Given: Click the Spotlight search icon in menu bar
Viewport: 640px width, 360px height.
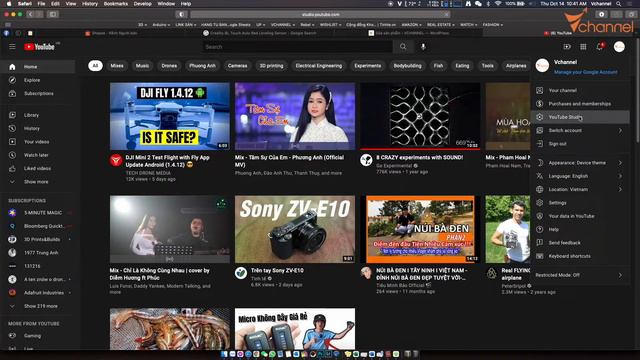Looking at the screenshot, I should (619, 4).
